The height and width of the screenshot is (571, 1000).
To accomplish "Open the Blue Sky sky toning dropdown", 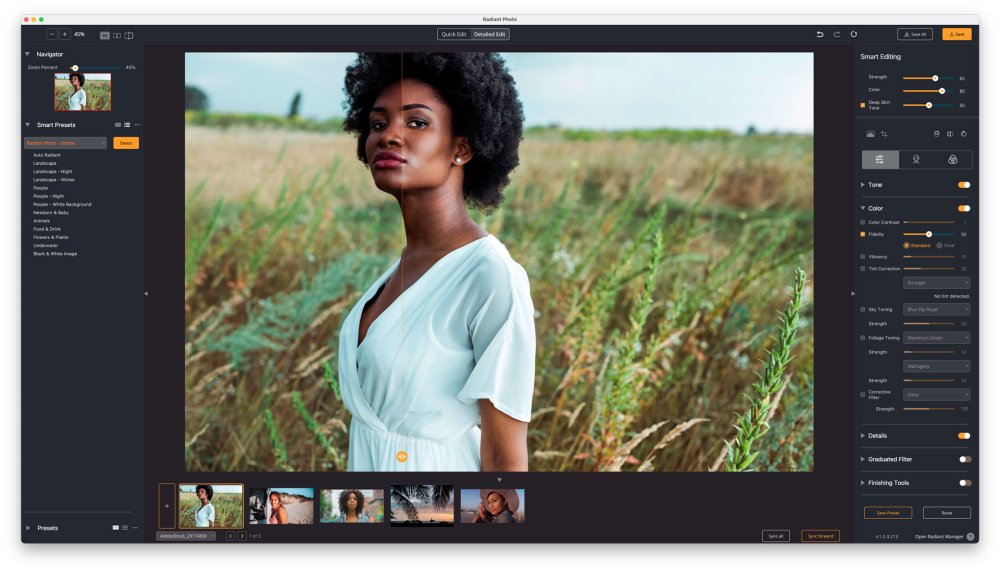I will click(936, 310).
